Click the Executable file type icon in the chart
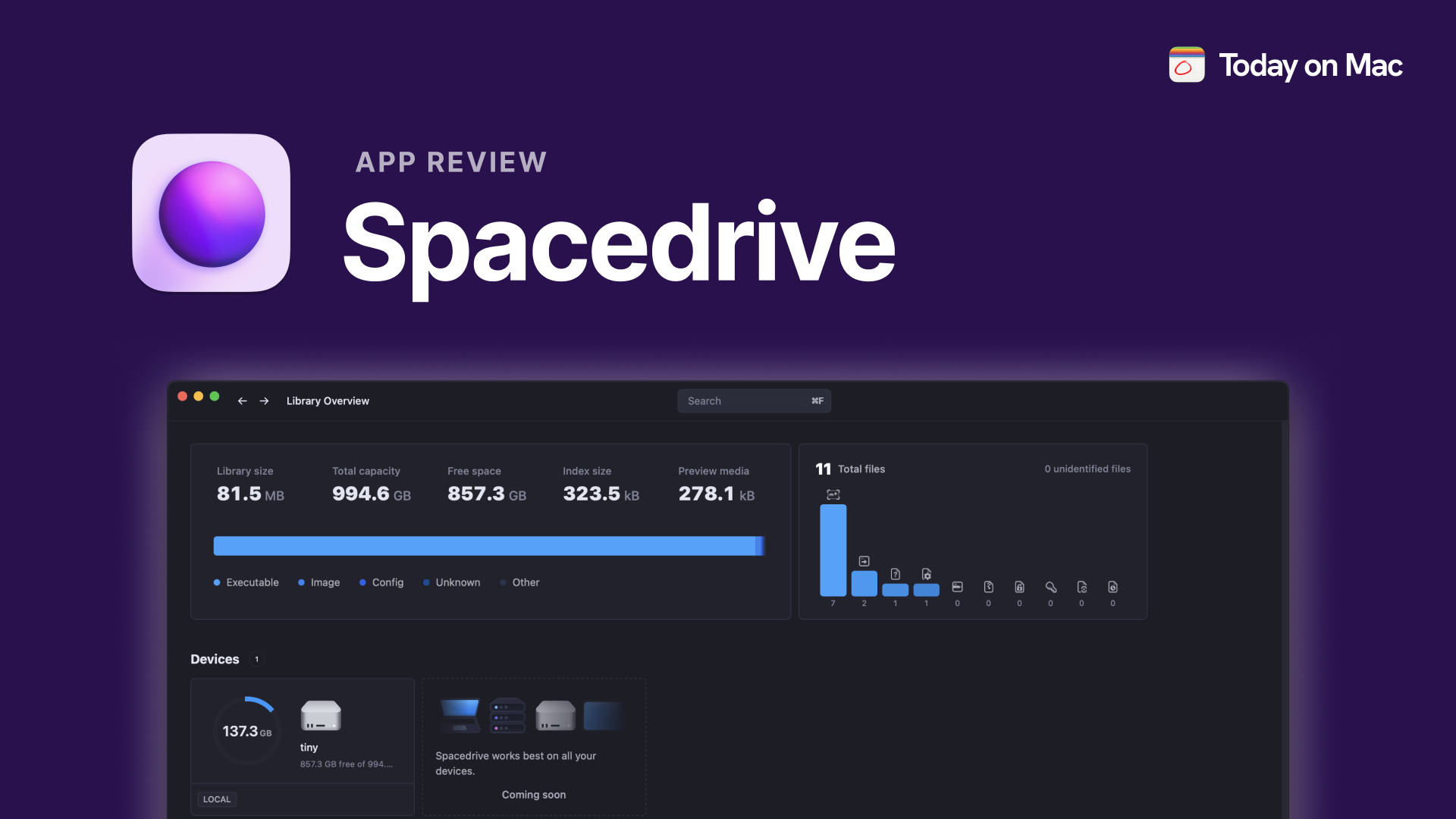 pyautogui.click(x=864, y=561)
